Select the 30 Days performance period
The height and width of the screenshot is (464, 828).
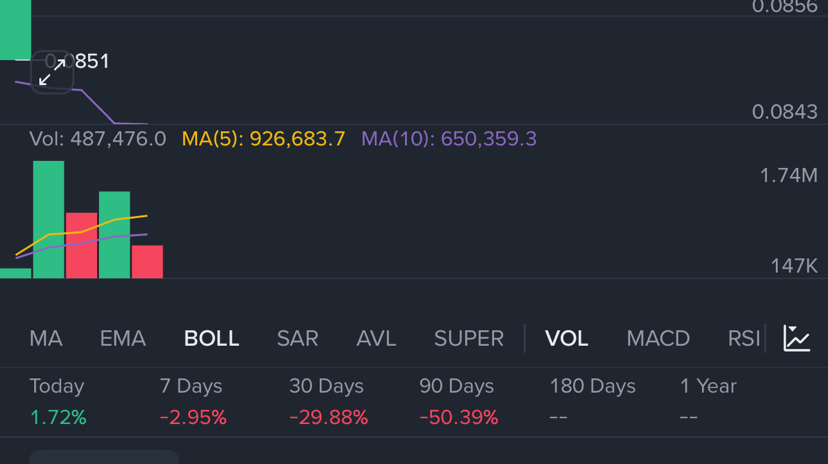click(x=328, y=401)
